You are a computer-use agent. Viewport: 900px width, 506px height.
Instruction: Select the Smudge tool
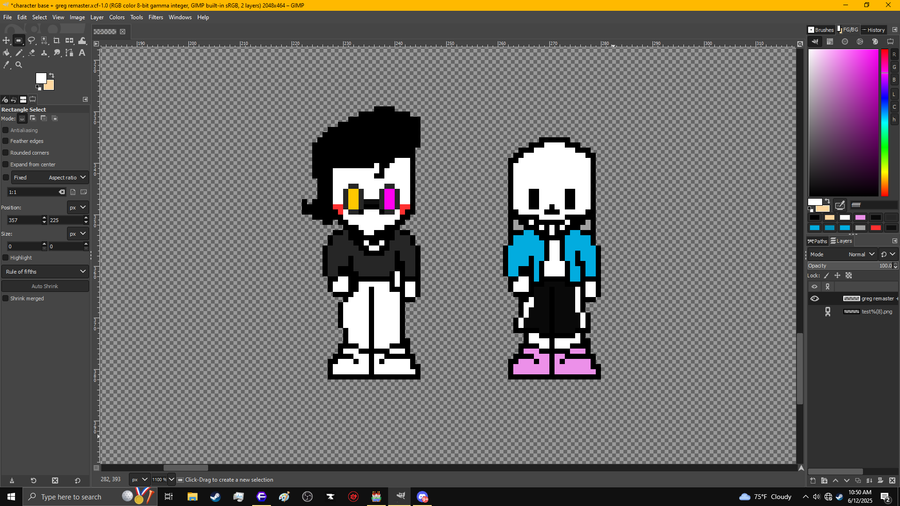coord(57,53)
